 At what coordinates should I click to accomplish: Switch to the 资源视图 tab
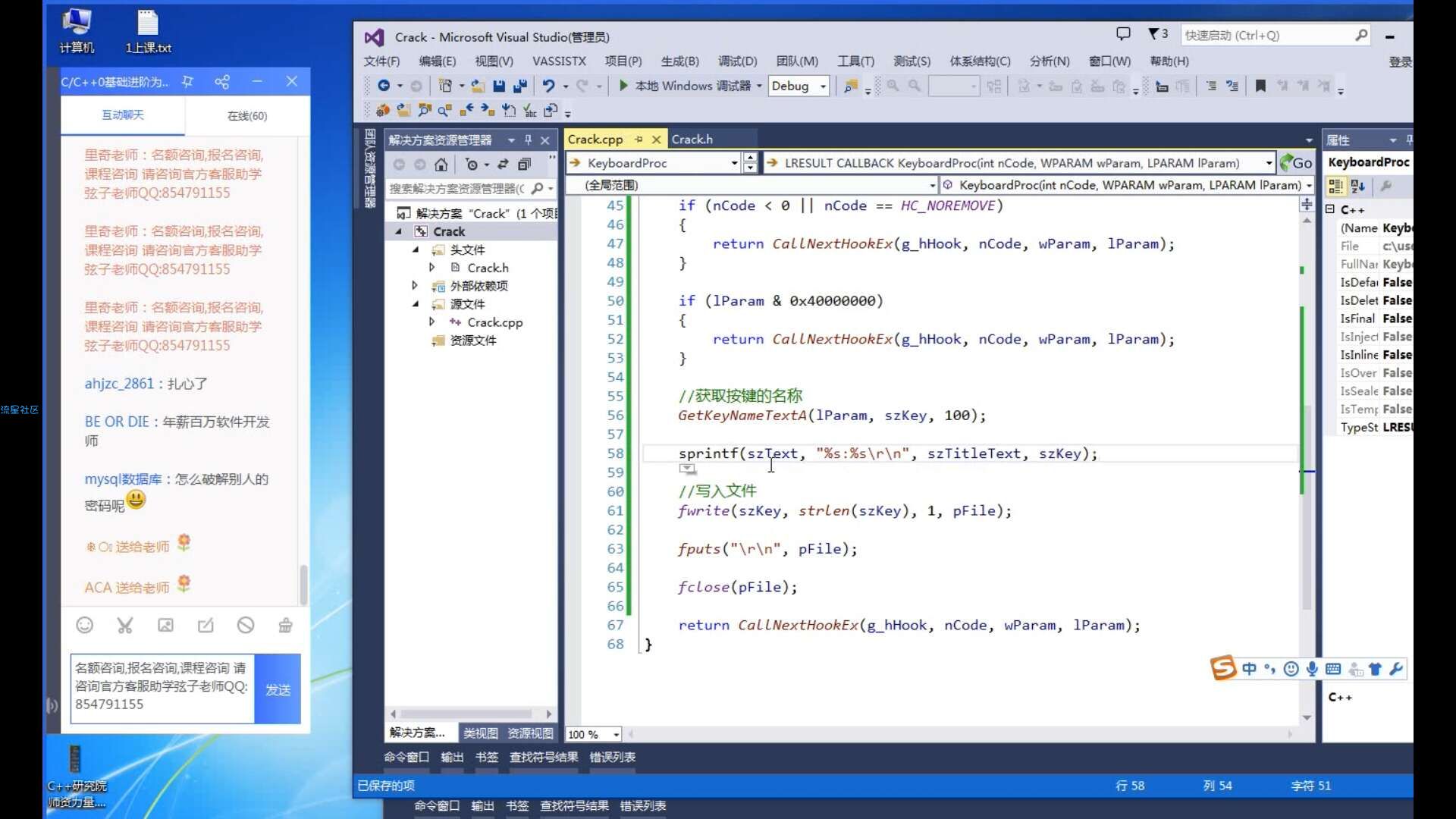pyautogui.click(x=530, y=733)
